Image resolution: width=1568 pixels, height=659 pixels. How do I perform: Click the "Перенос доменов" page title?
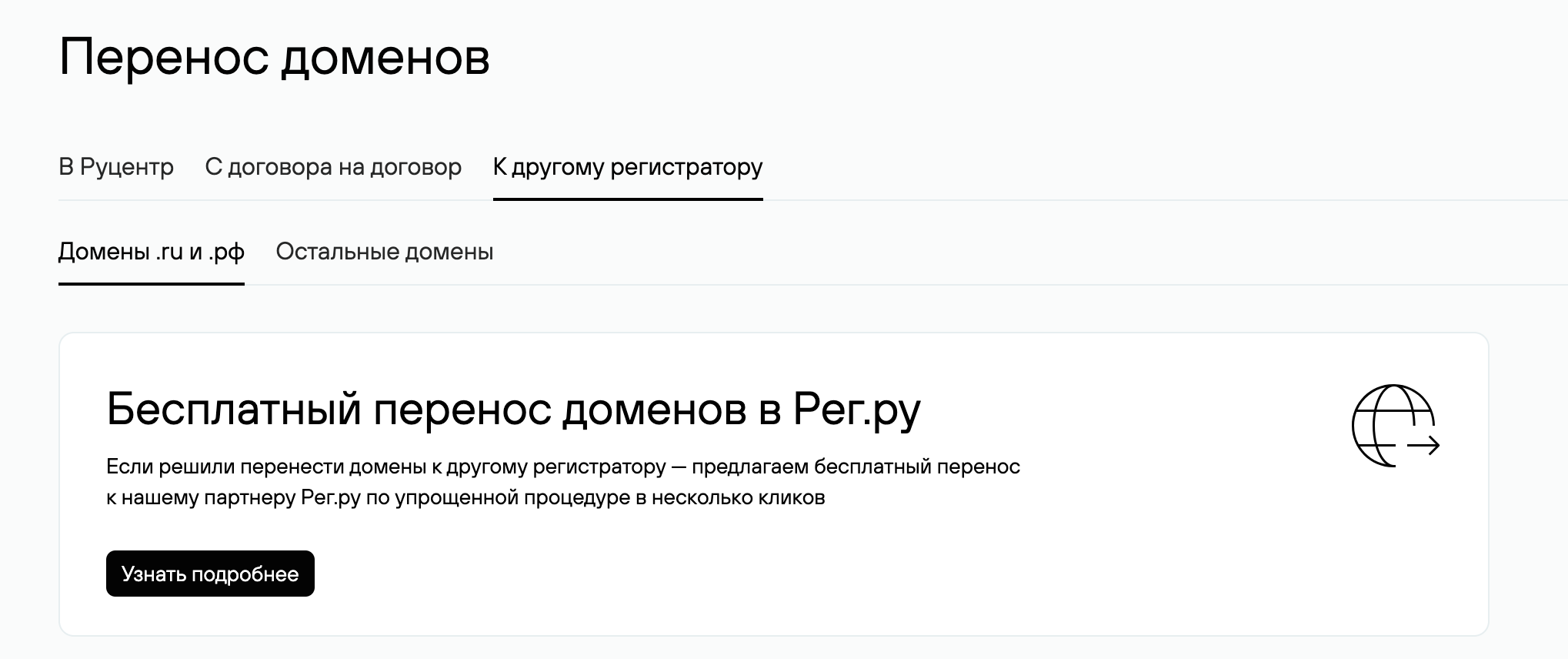click(274, 57)
